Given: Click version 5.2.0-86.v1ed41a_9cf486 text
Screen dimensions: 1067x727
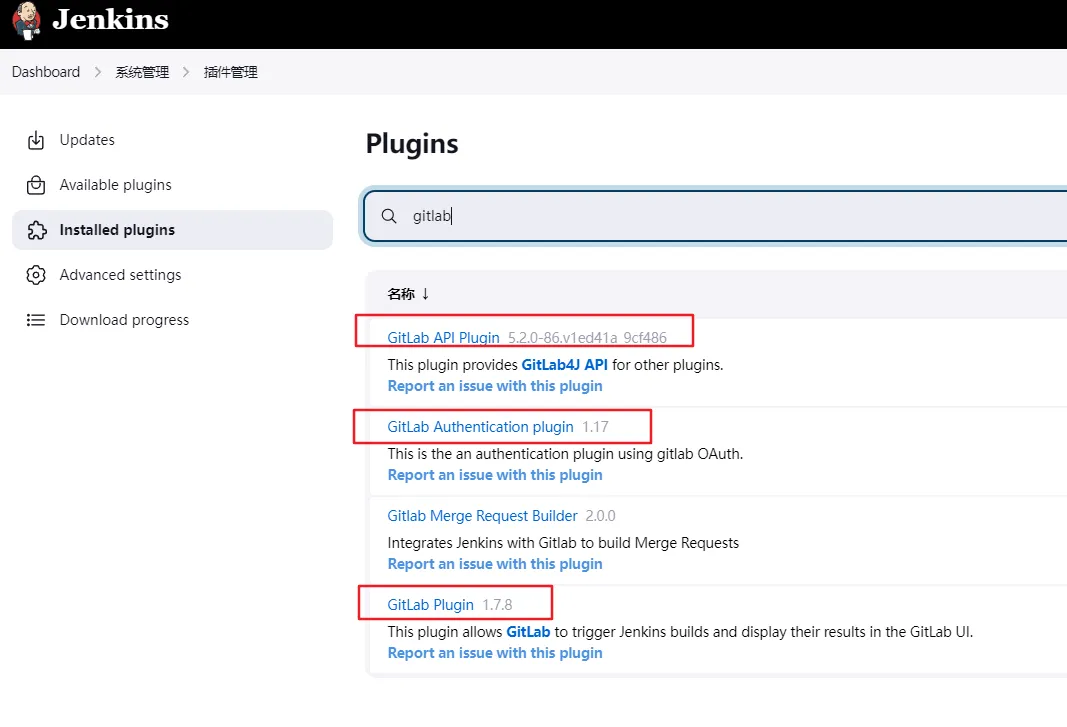Looking at the screenshot, I should (587, 338).
